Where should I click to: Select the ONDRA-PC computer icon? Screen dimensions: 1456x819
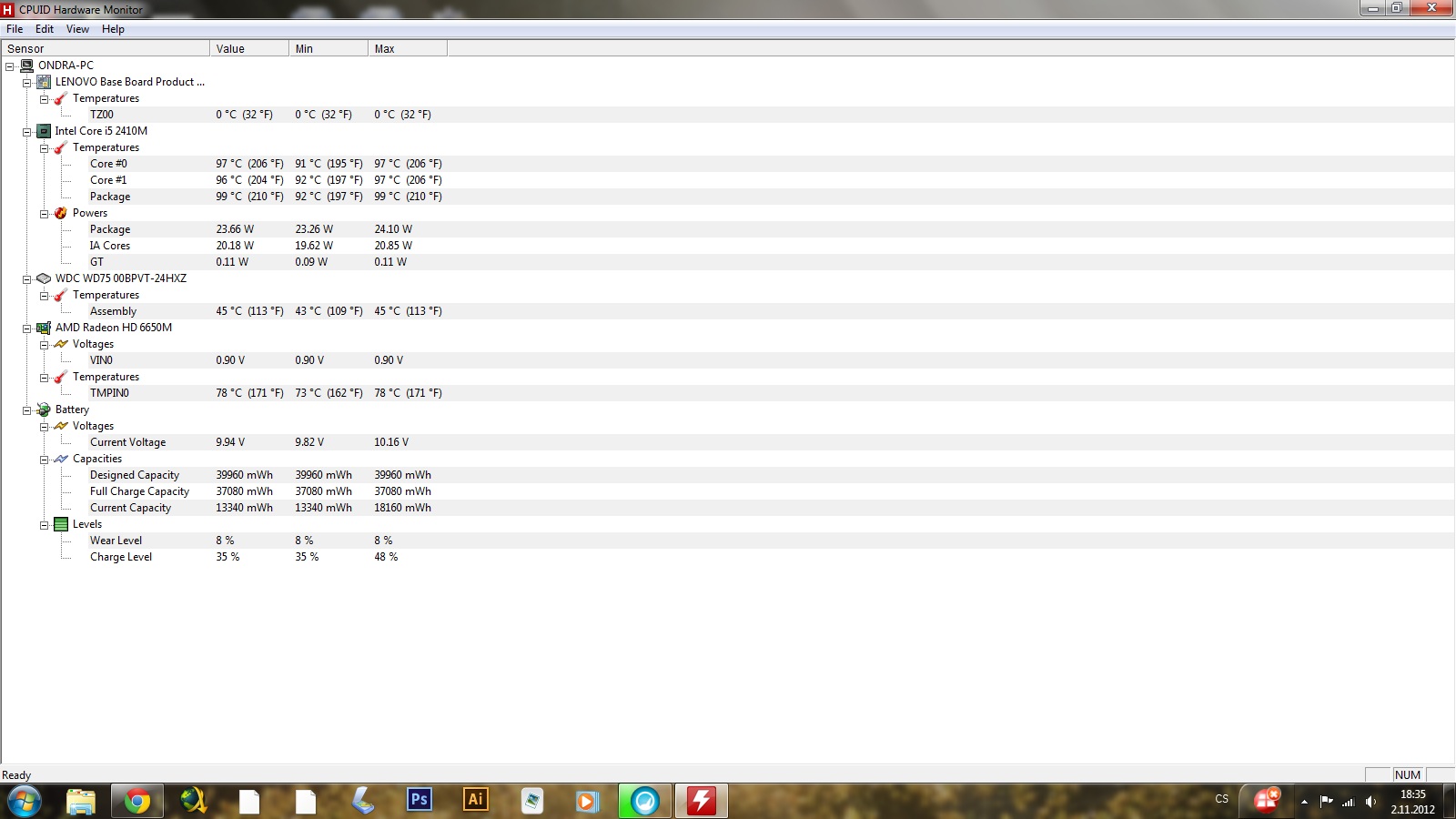pyautogui.click(x=26, y=66)
